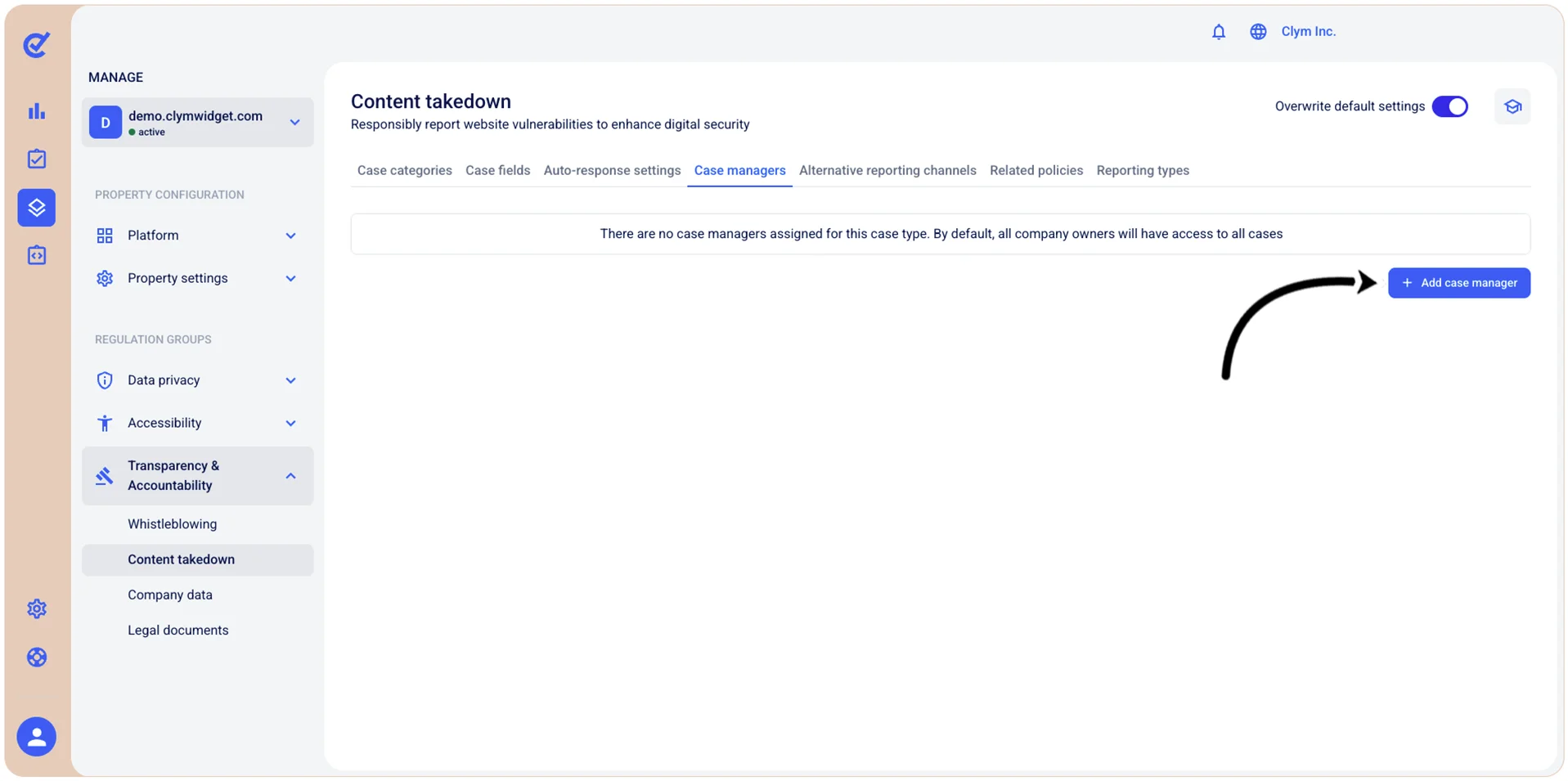Click the Data privacy shield icon
Image resolution: width=1568 pixels, height=781 pixels.
105,380
